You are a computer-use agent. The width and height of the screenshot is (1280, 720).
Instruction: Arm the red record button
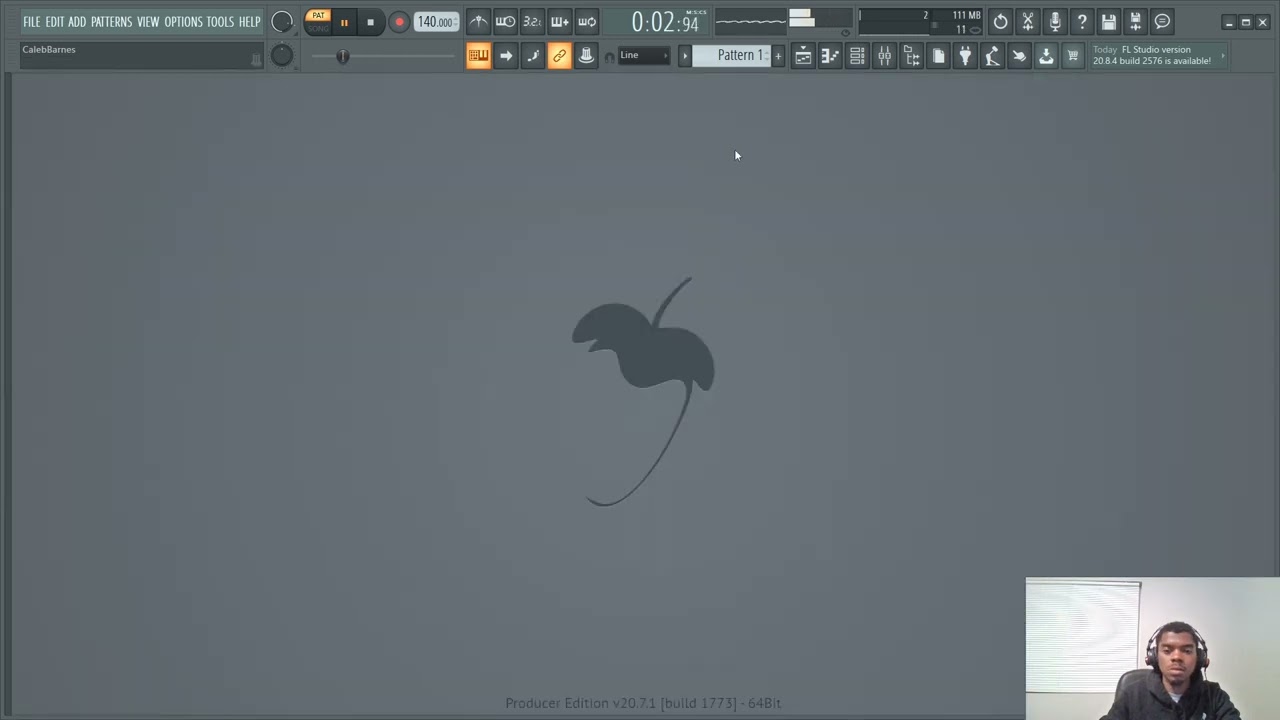398,22
